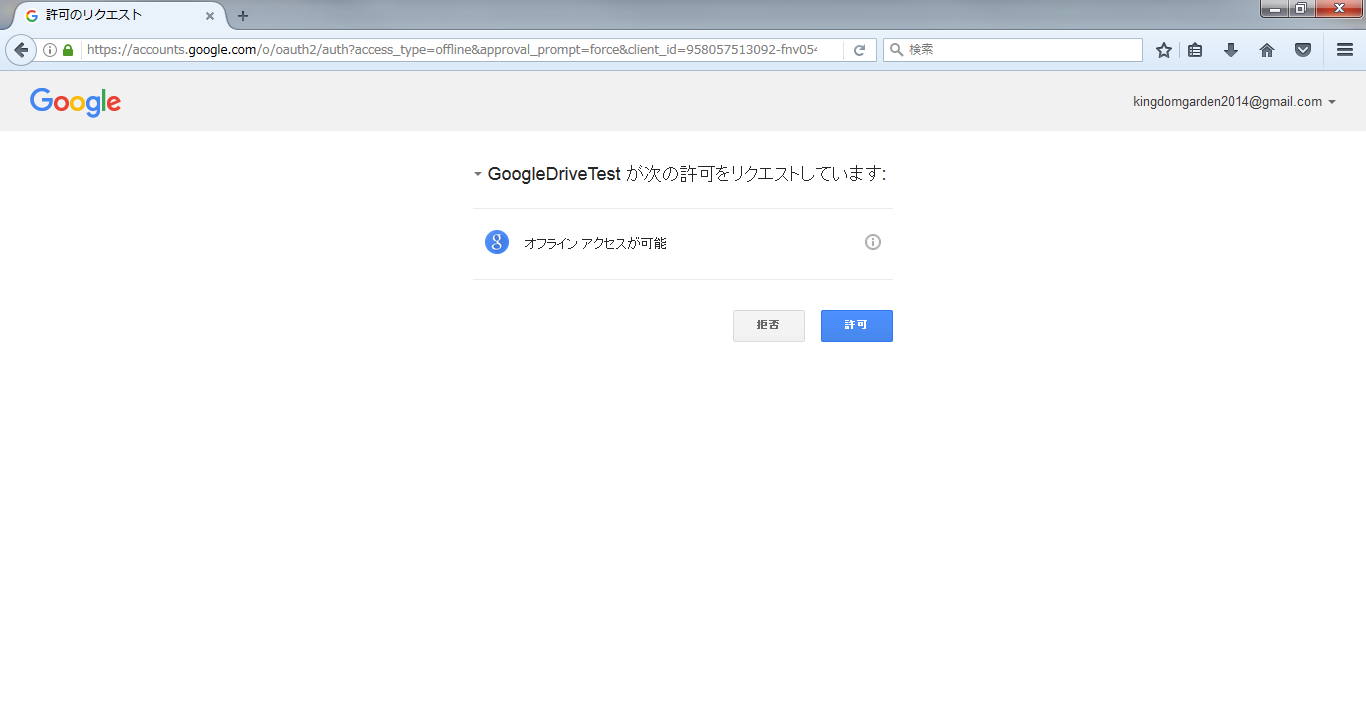
Task: Open the downloads arrow icon
Action: (1231, 50)
